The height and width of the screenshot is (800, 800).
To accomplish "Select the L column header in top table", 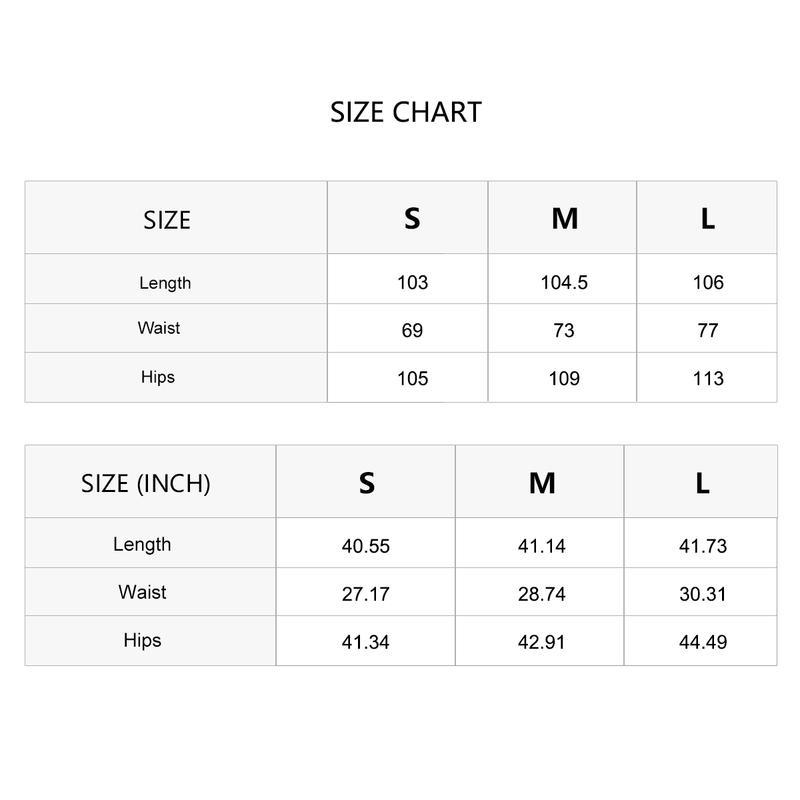I will (708, 218).
